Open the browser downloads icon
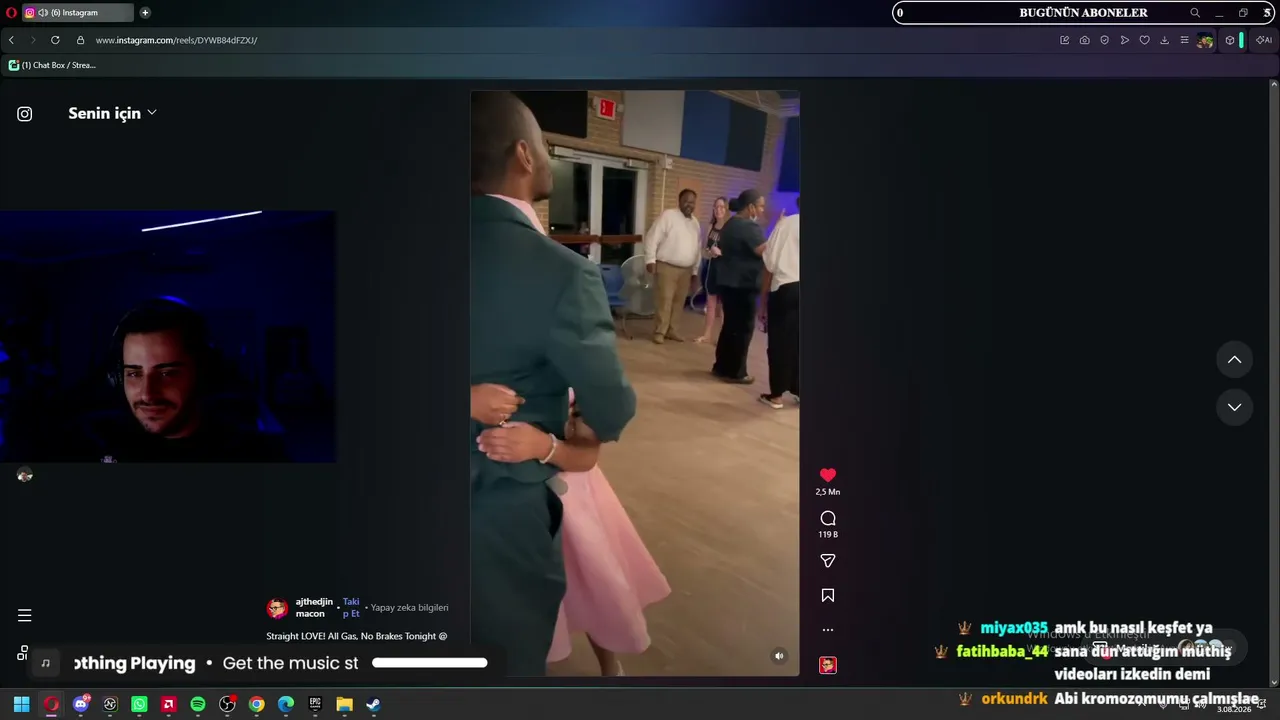 pos(1164,40)
